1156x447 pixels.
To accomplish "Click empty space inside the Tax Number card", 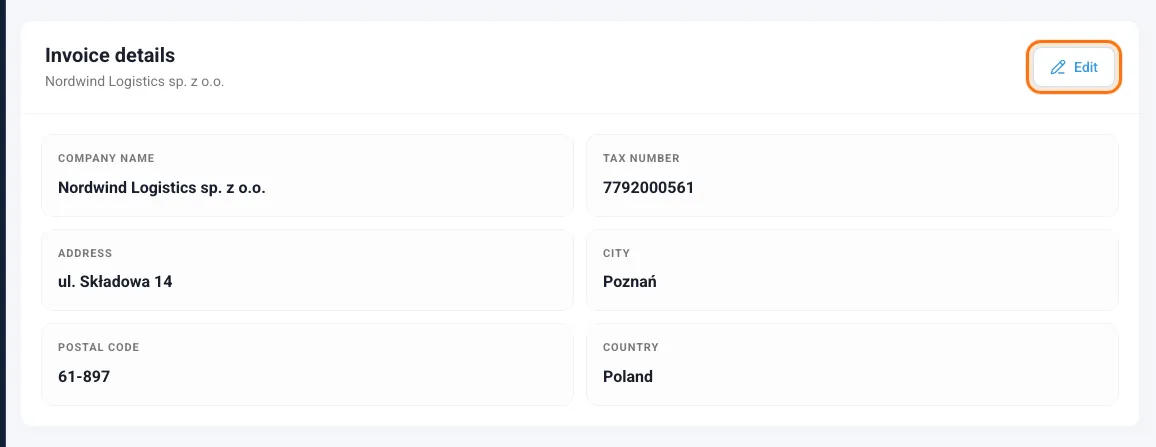I will point(922,177).
